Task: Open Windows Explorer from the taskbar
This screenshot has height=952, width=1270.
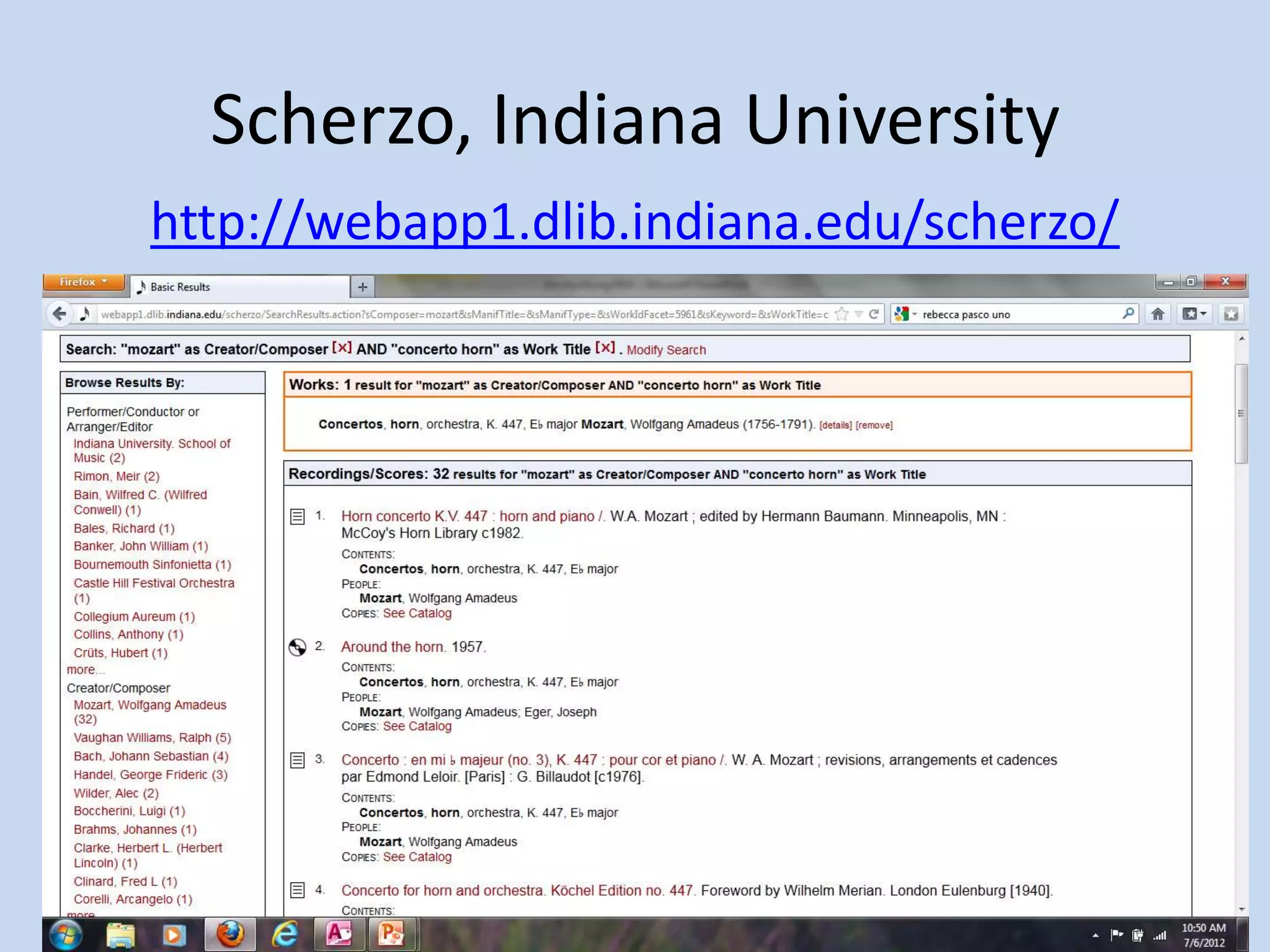Action: tap(120, 935)
